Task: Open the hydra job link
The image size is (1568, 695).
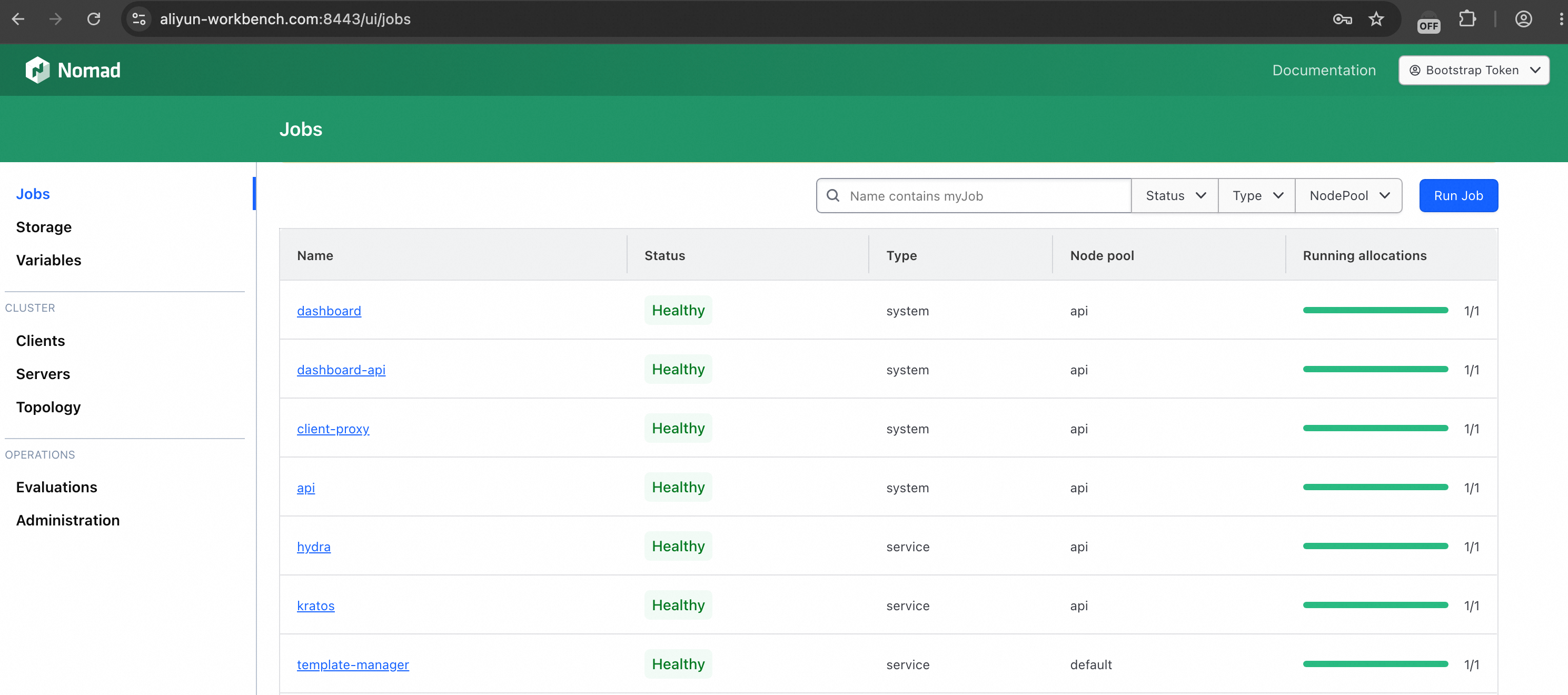Action: pyautogui.click(x=313, y=547)
